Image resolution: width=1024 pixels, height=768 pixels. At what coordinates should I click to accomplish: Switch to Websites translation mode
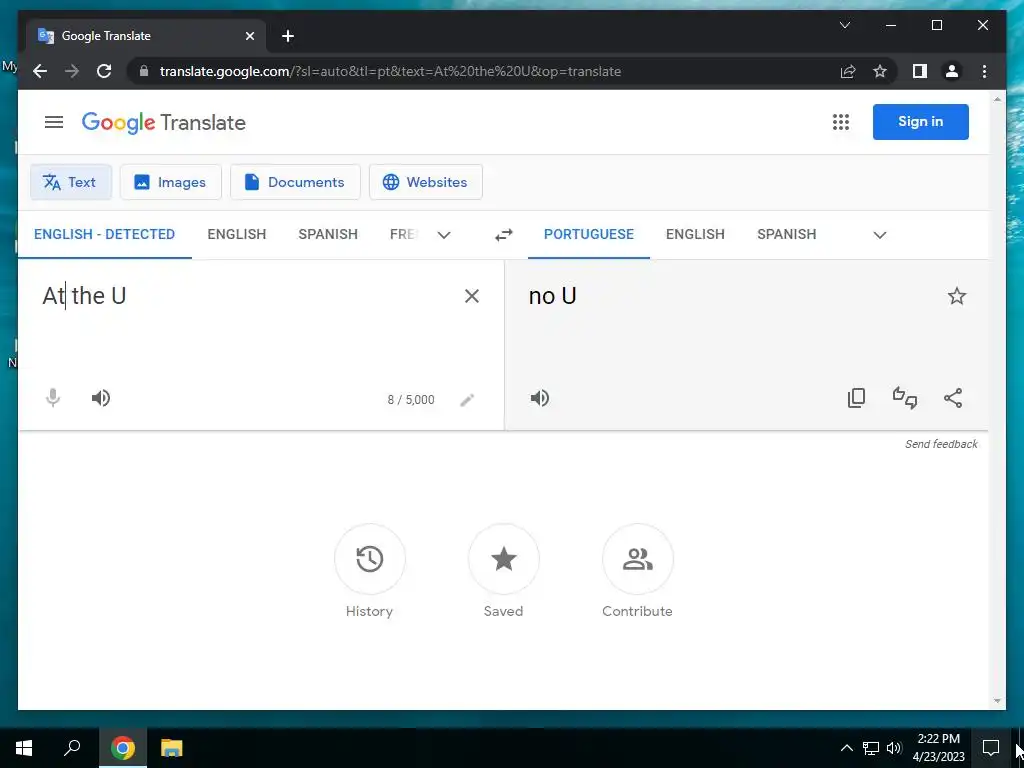426,182
